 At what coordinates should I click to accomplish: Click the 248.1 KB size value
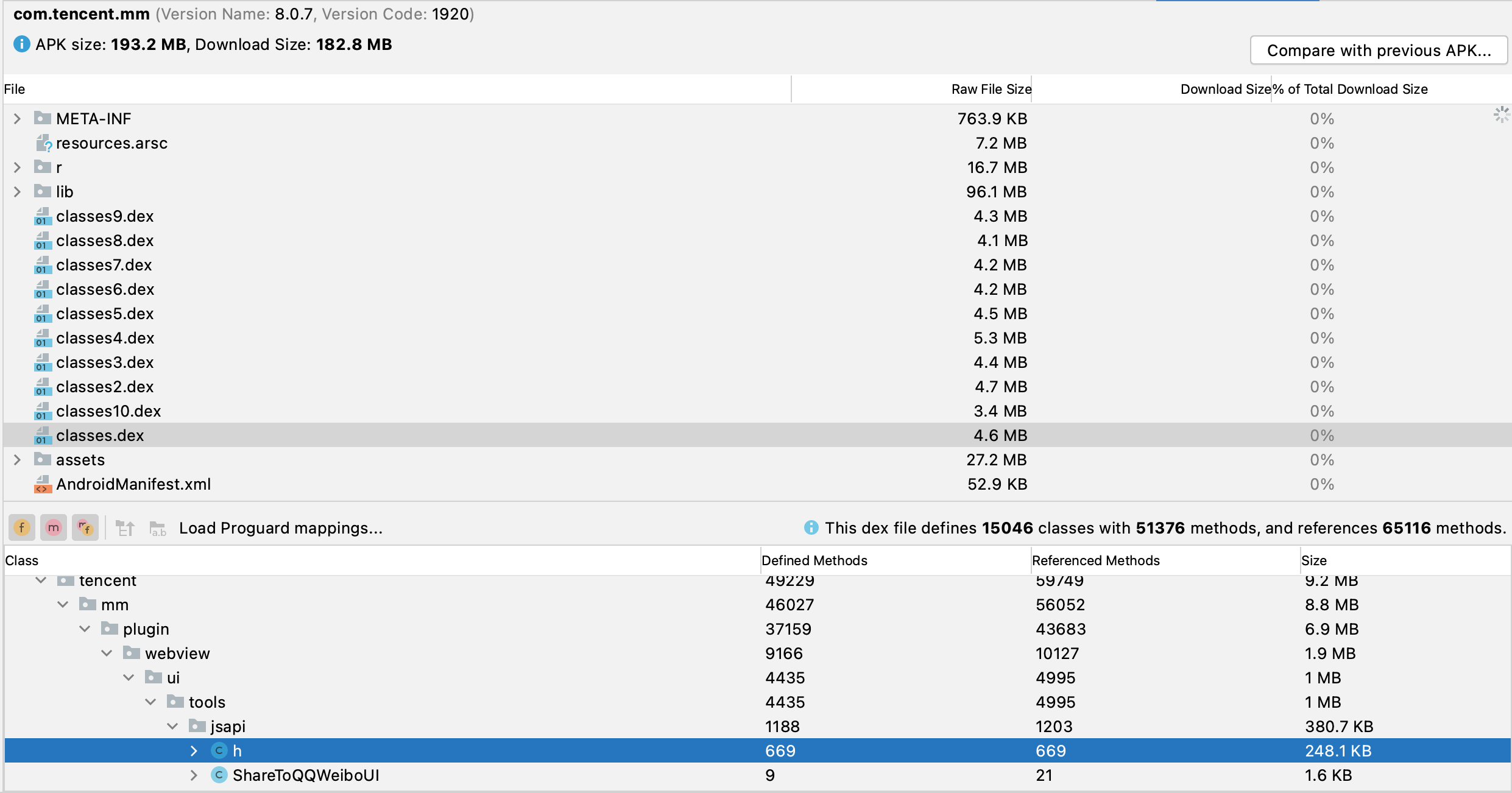pyautogui.click(x=1338, y=751)
